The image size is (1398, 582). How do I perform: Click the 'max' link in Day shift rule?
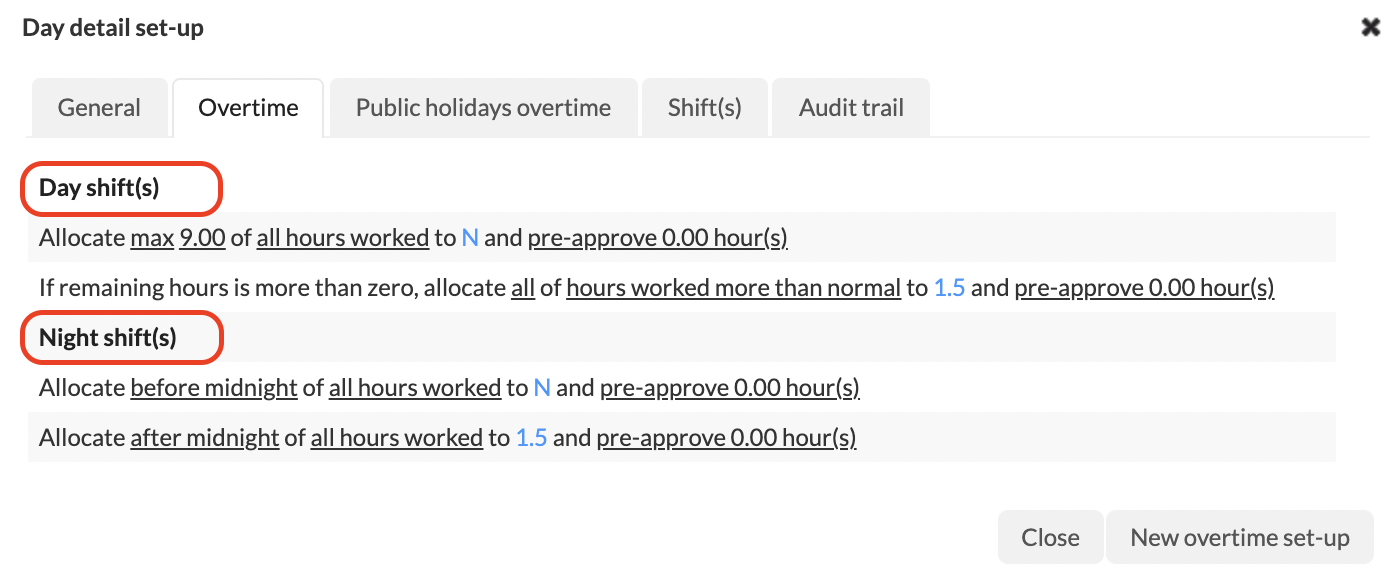(152, 238)
